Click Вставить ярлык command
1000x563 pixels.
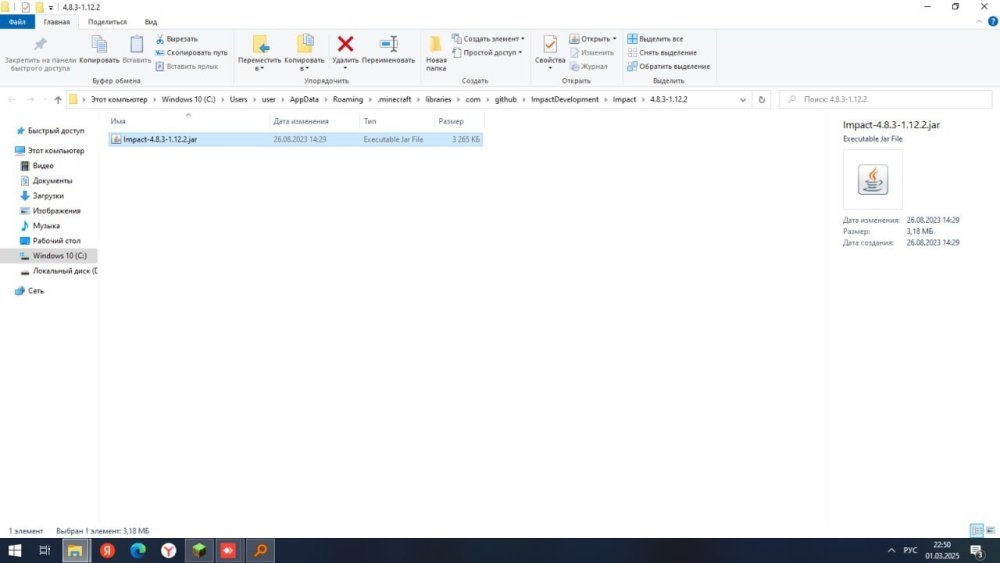187,66
